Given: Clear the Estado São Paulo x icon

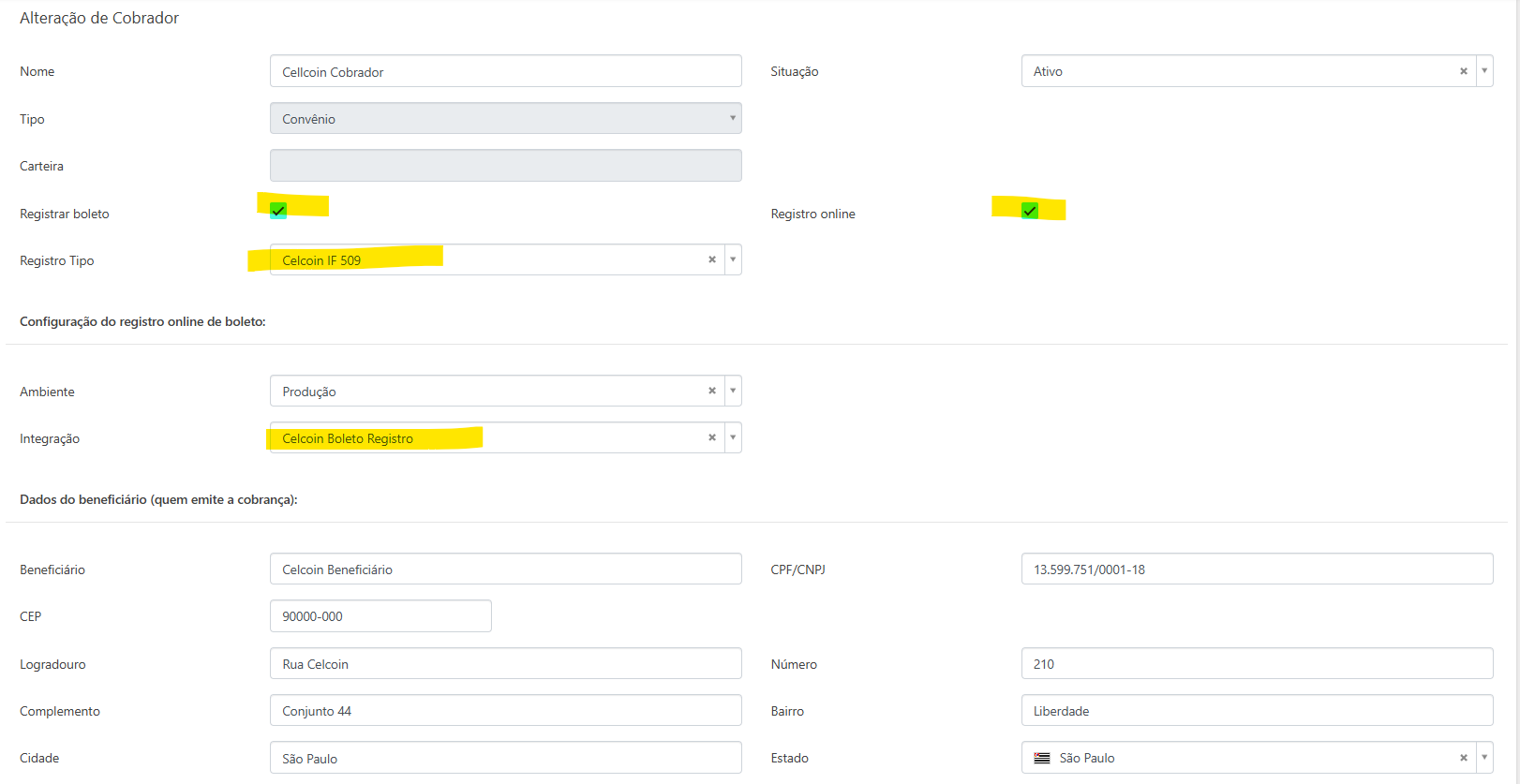Looking at the screenshot, I should [1463, 758].
